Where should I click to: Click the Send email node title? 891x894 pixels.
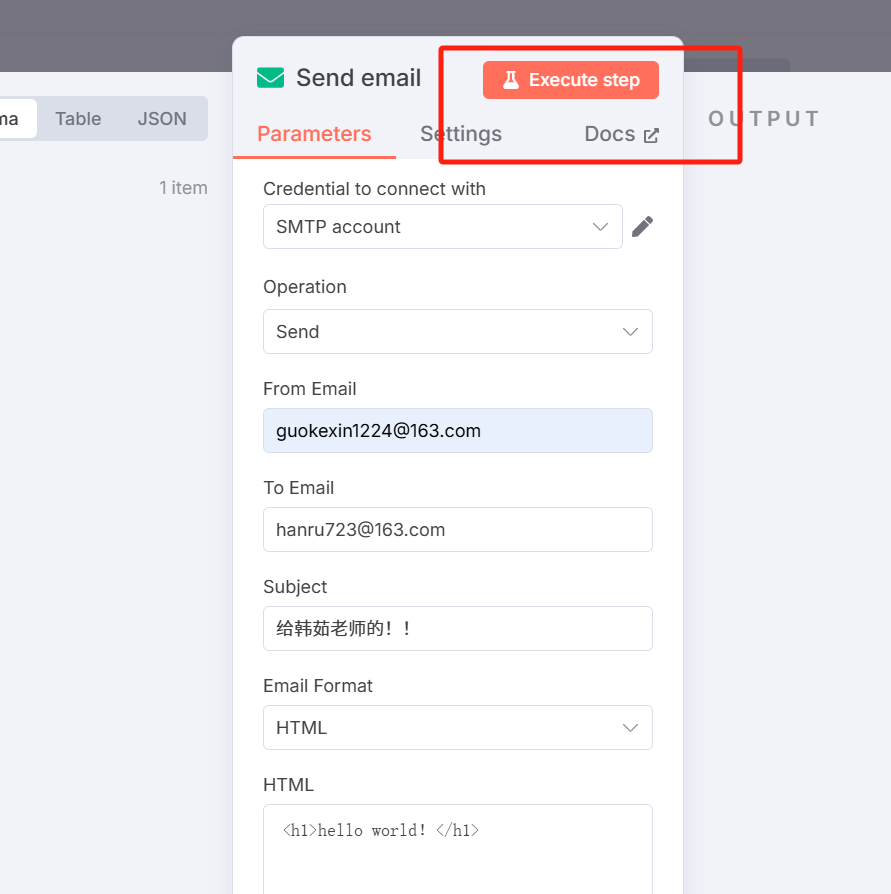(x=359, y=78)
